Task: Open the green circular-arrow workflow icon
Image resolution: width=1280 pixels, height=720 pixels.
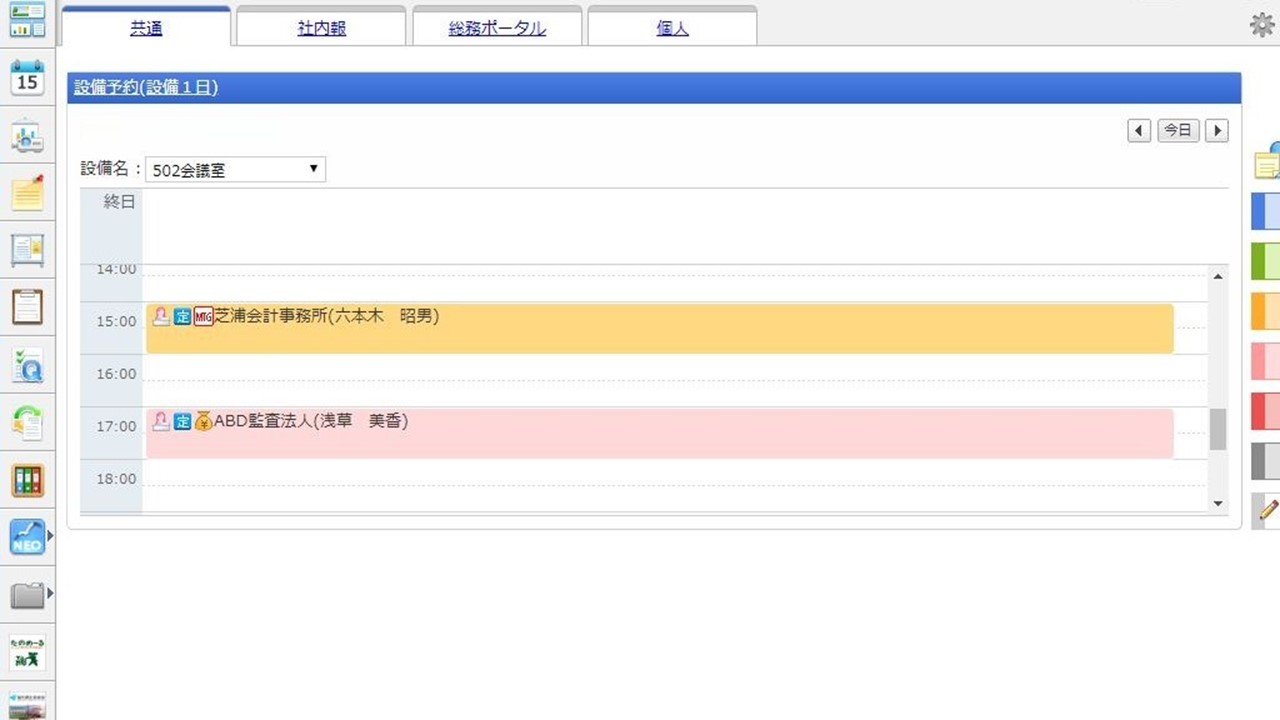Action: 27,422
